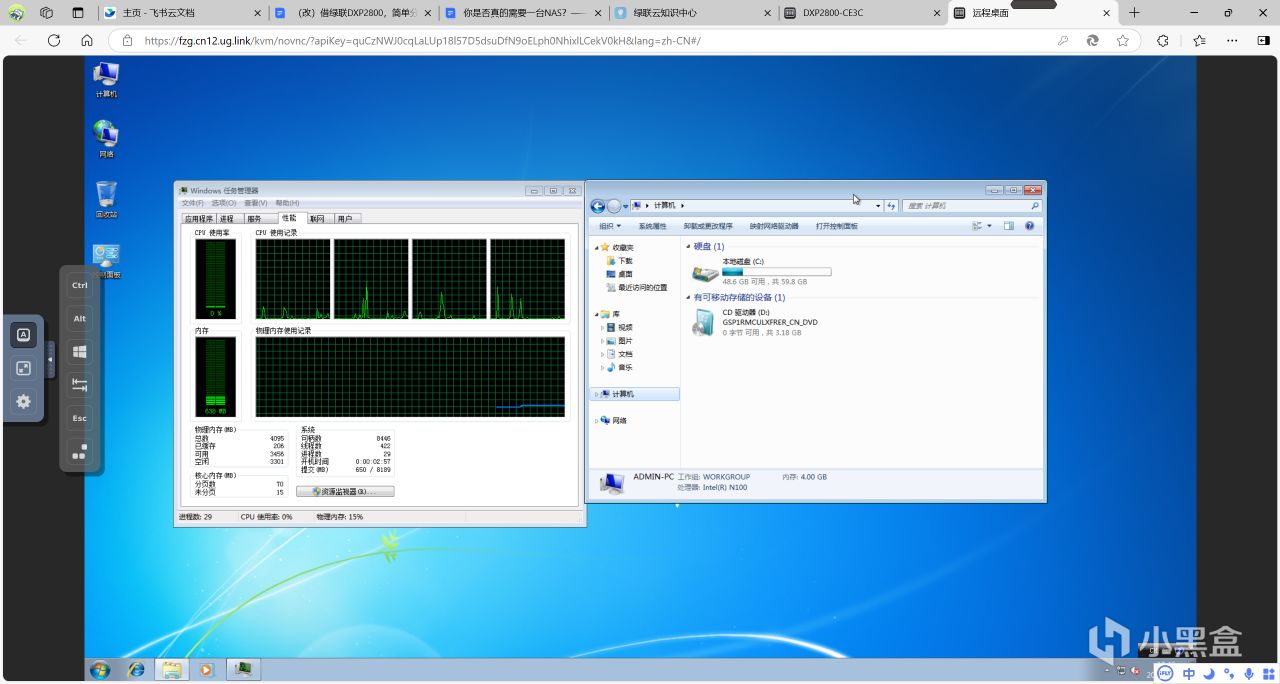
Task: Expand the 网络 tree node in Explorer
Action: point(596,421)
